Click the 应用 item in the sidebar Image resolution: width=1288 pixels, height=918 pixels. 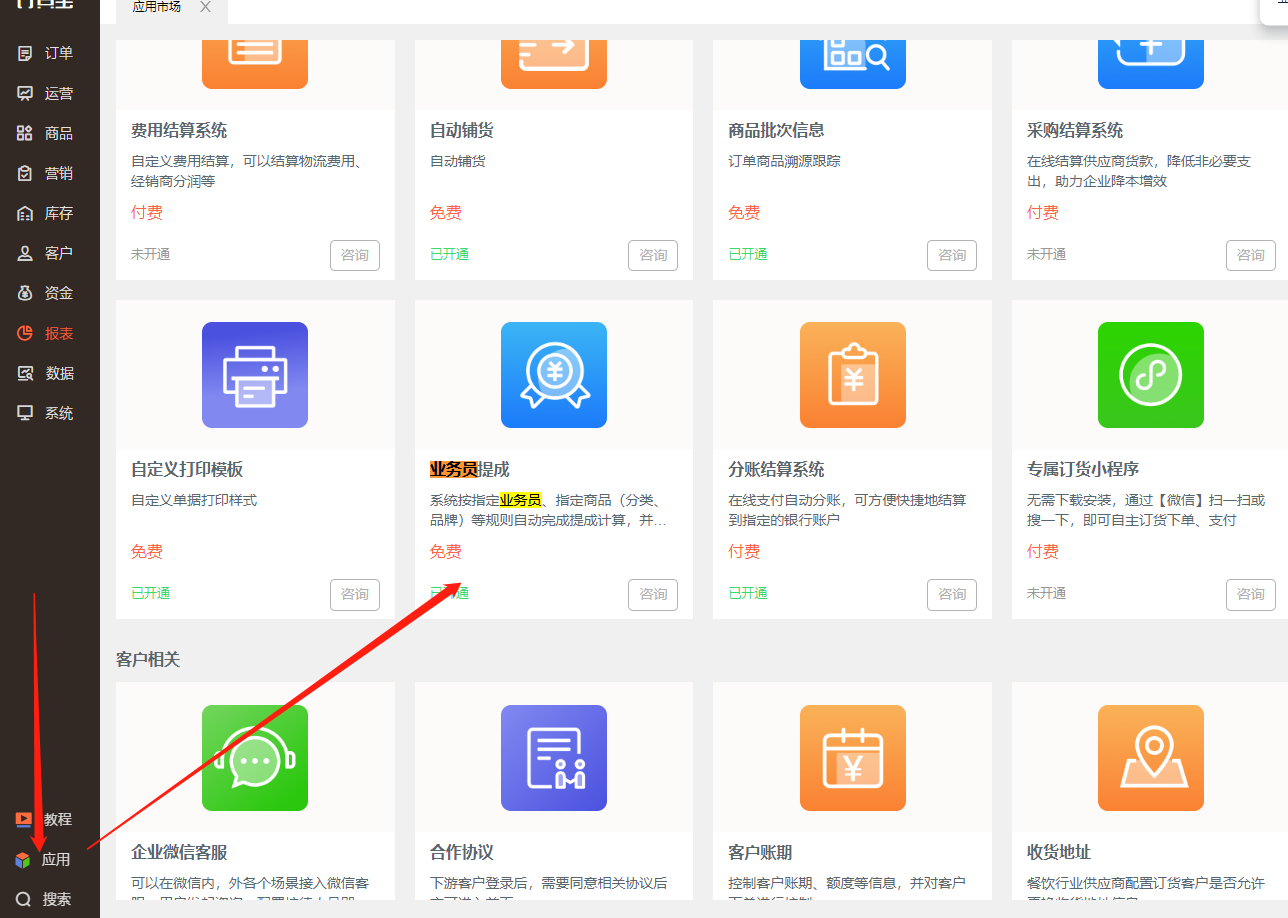(x=43, y=859)
